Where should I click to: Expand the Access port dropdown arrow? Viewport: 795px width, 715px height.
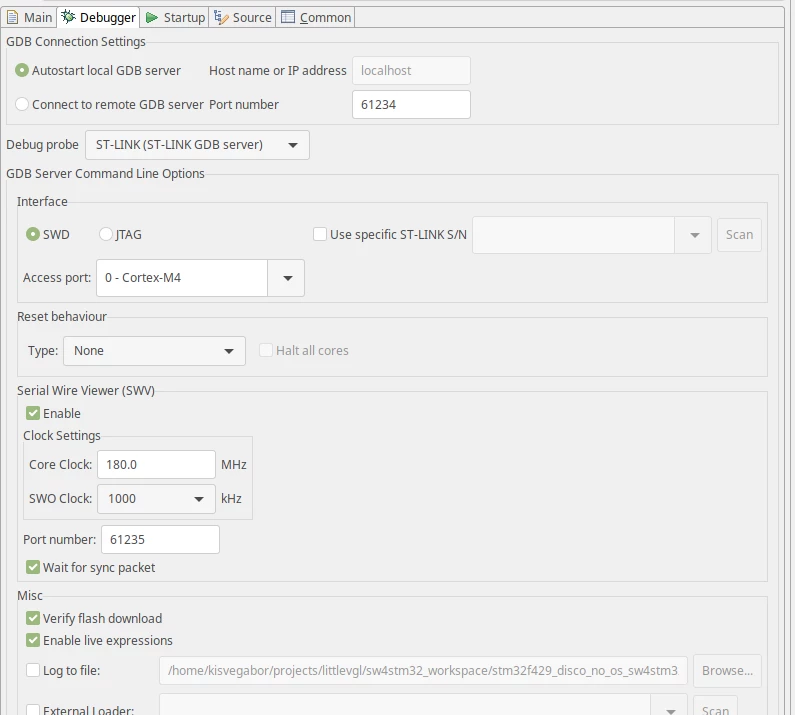[286, 278]
